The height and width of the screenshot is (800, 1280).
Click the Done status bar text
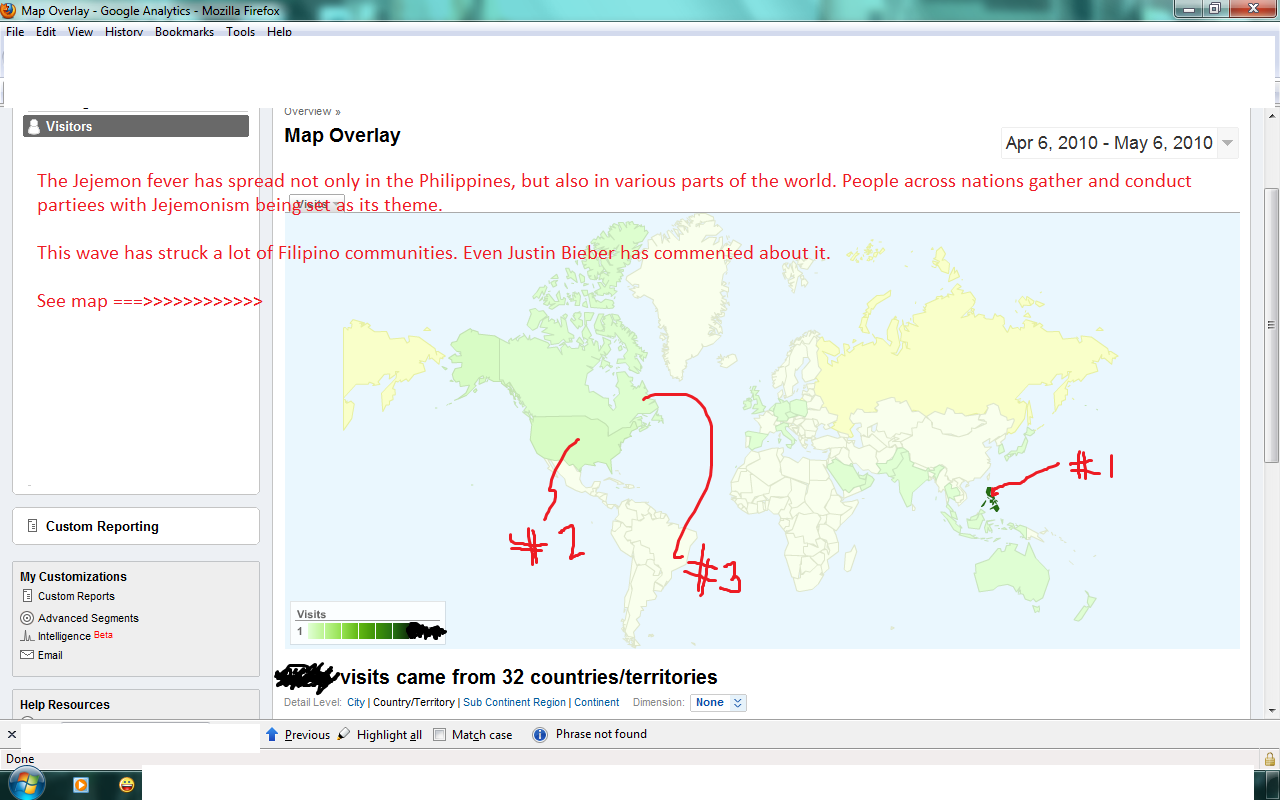20,759
